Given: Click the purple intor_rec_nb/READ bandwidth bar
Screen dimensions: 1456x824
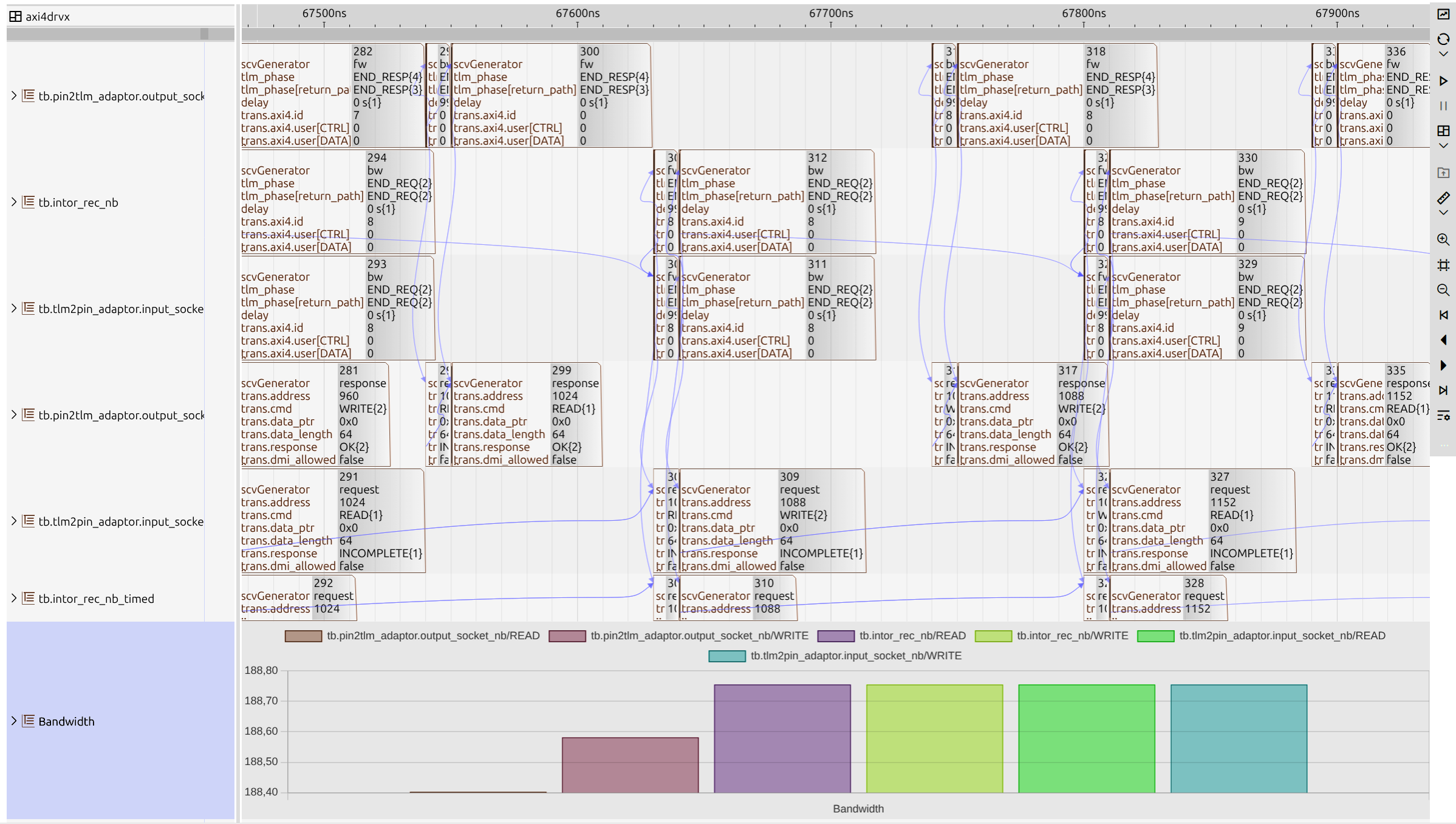Looking at the screenshot, I should [782, 738].
